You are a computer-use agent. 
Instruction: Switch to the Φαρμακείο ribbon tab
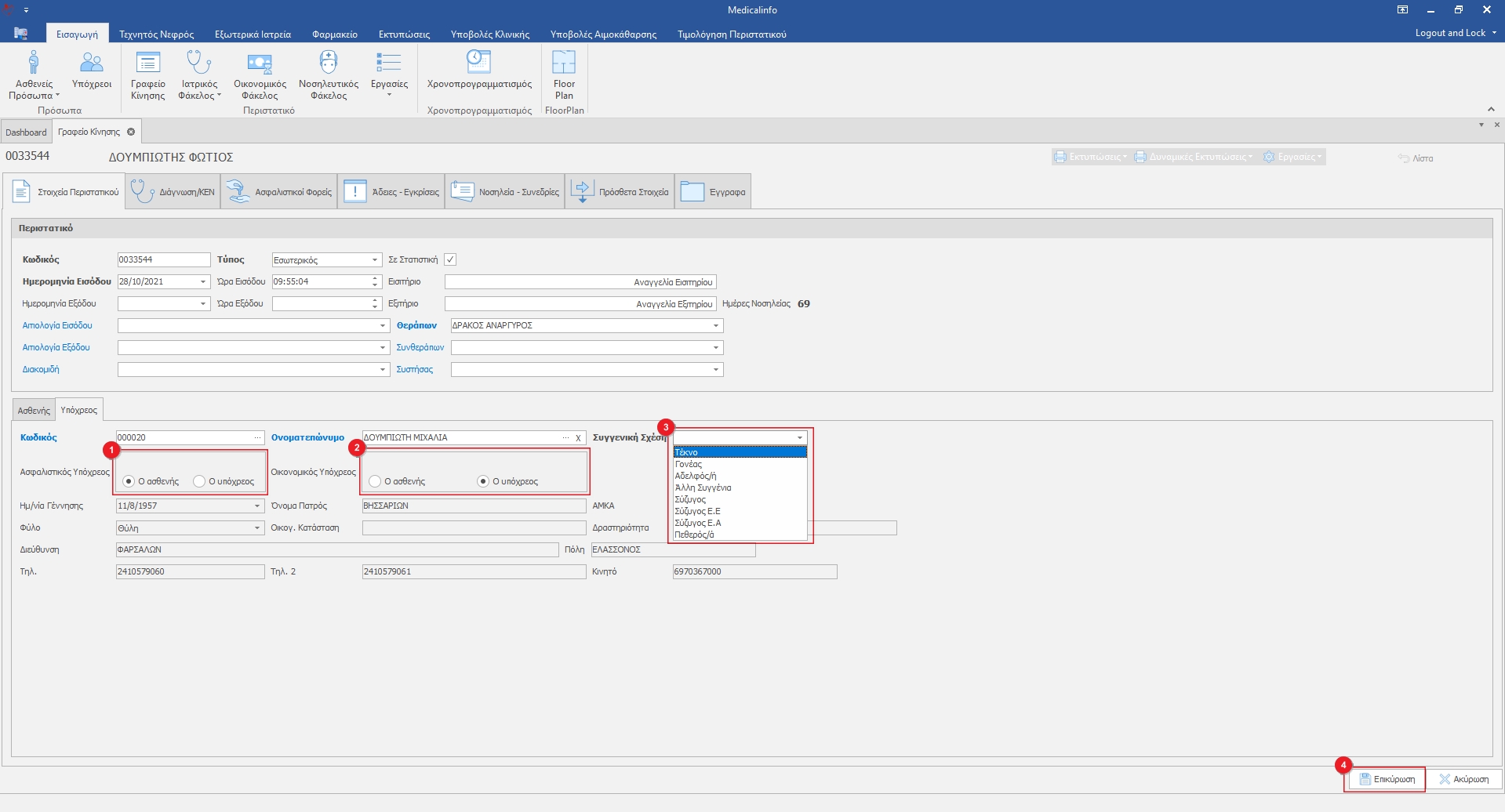click(334, 34)
